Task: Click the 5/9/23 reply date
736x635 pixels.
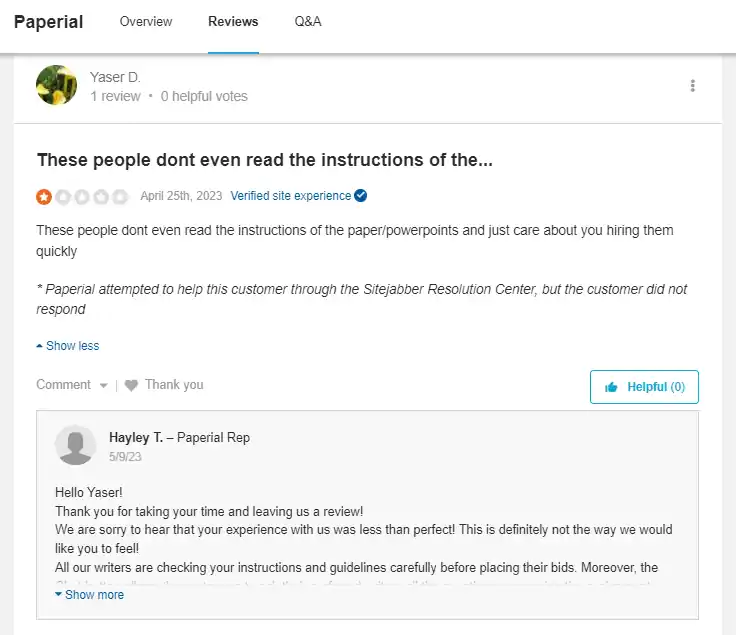Action: (125, 457)
